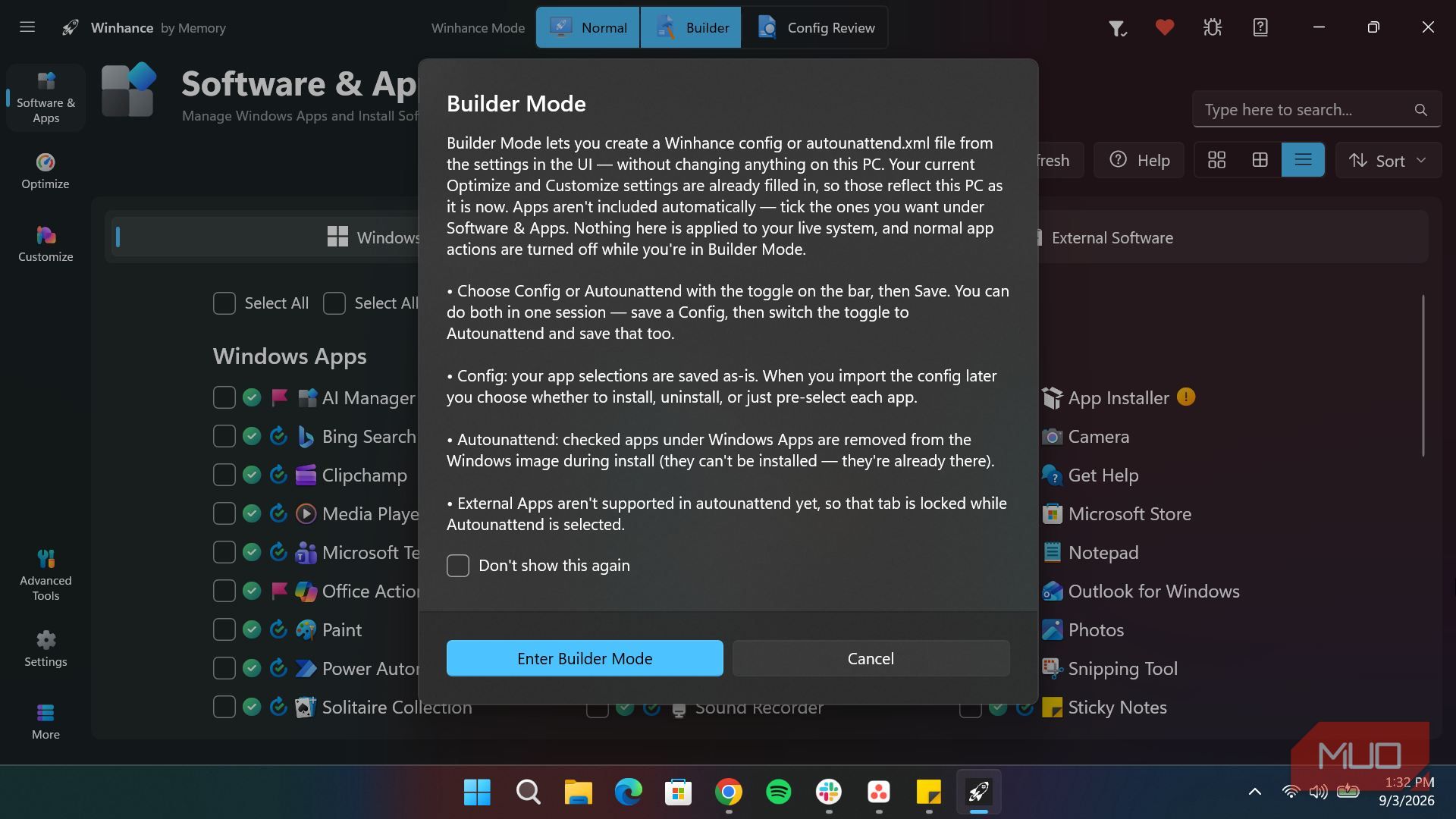
Task: Click the Bing Search app icon
Action: (x=306, y=437)
